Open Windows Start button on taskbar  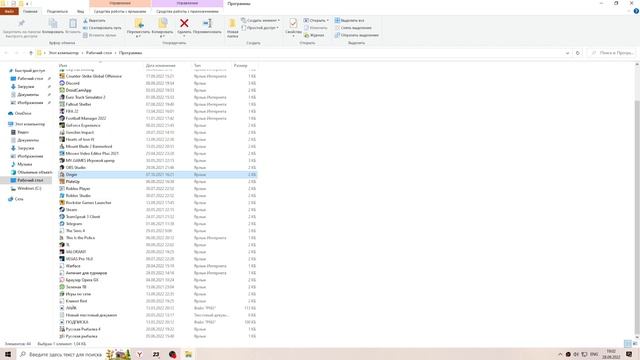point(8,354)
